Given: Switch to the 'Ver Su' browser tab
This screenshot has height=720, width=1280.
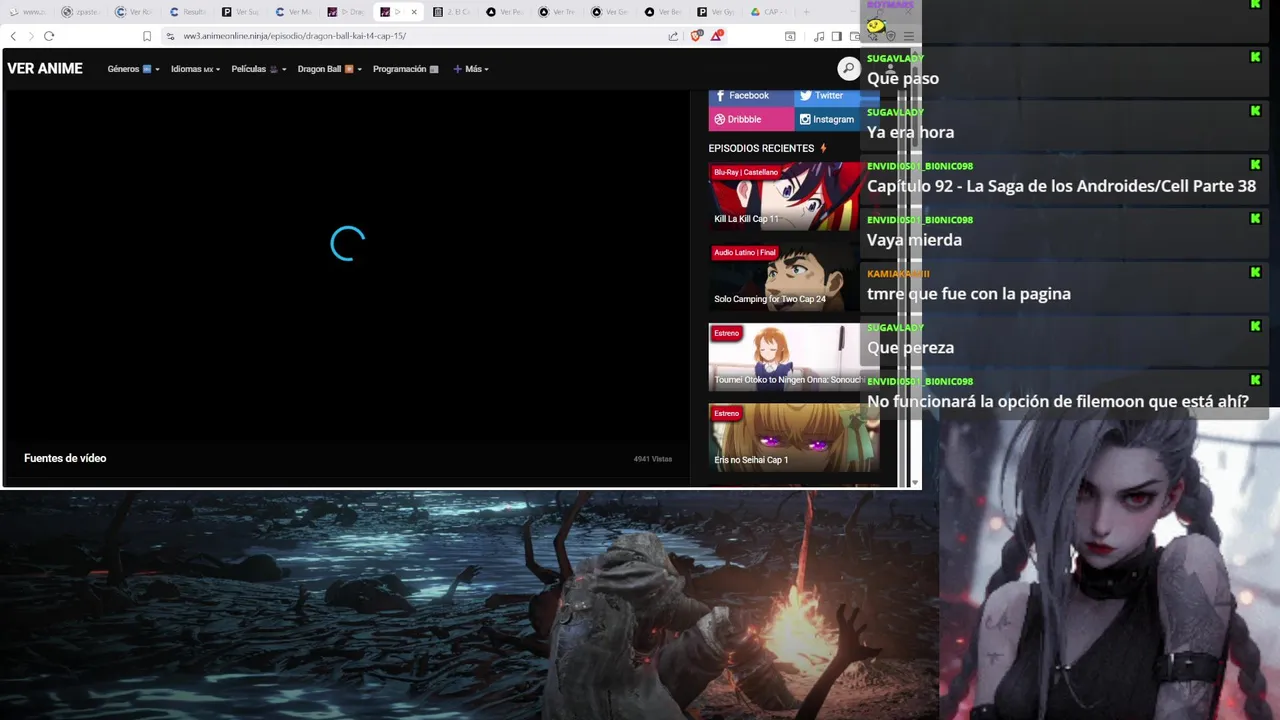Looking at the screenshot, I should click(241, 12).
